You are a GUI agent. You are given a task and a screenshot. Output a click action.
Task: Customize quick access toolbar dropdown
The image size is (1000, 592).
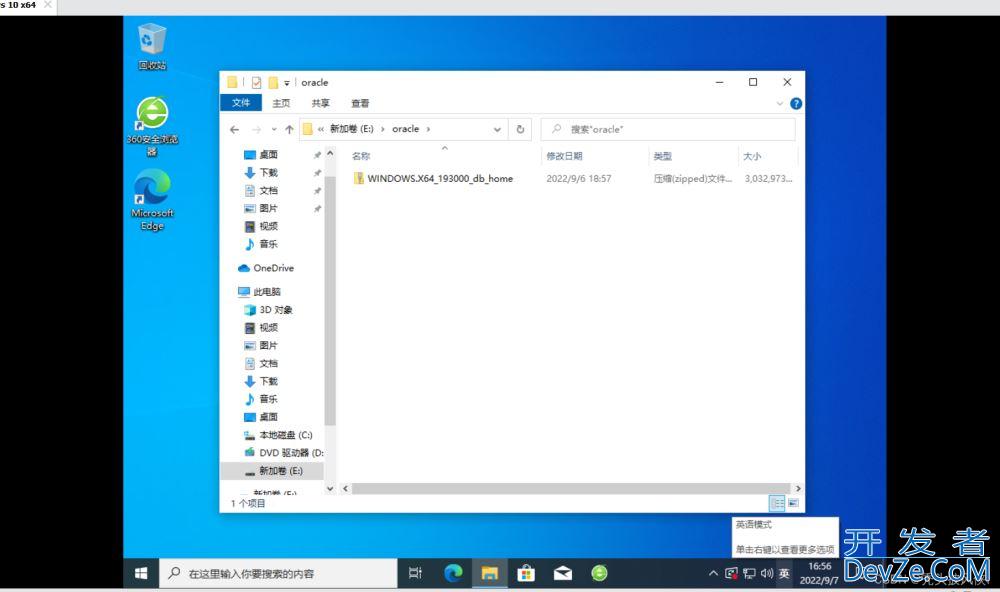click(286, 83)
